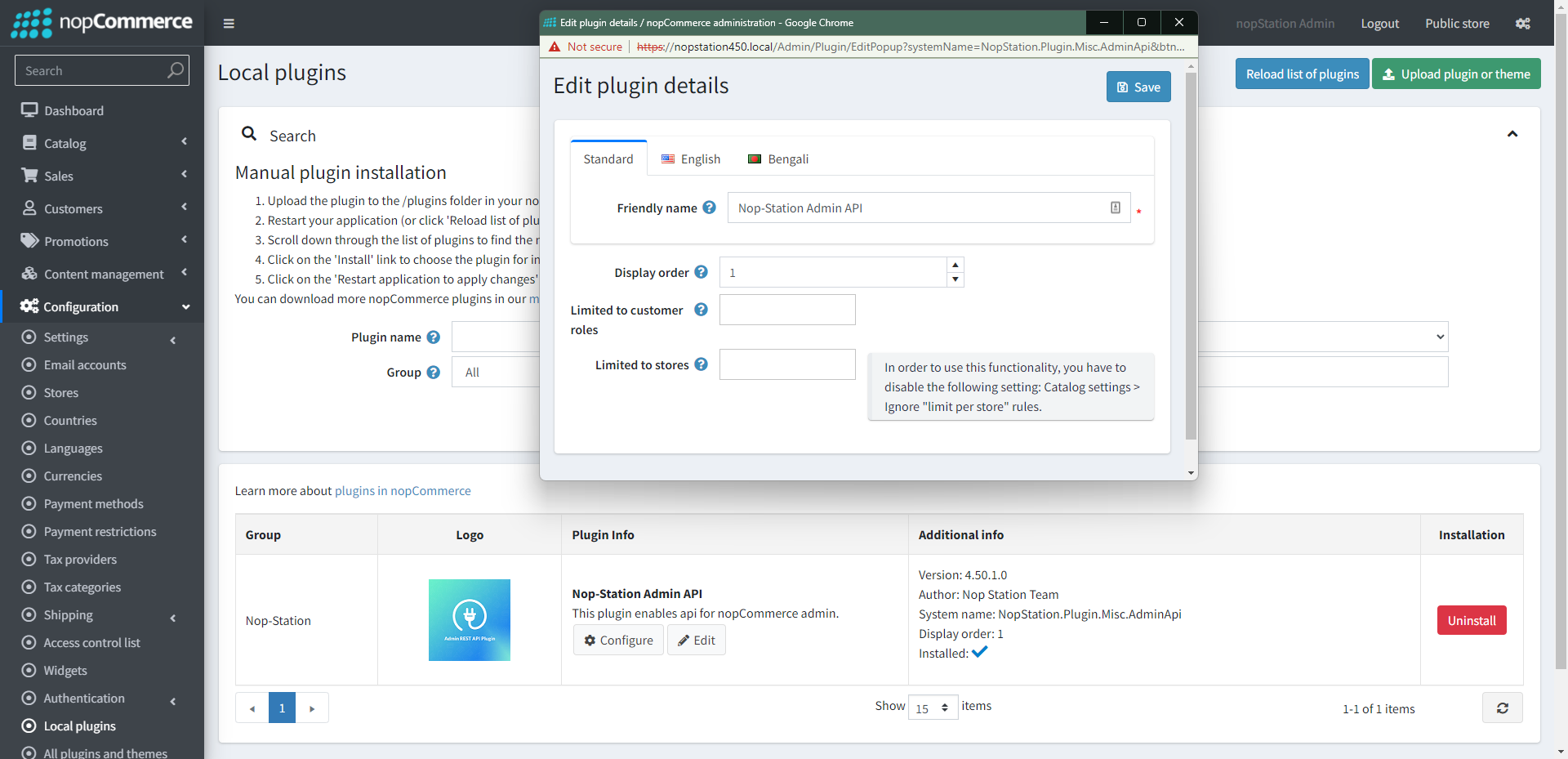Go to previous page arrow

252,708
